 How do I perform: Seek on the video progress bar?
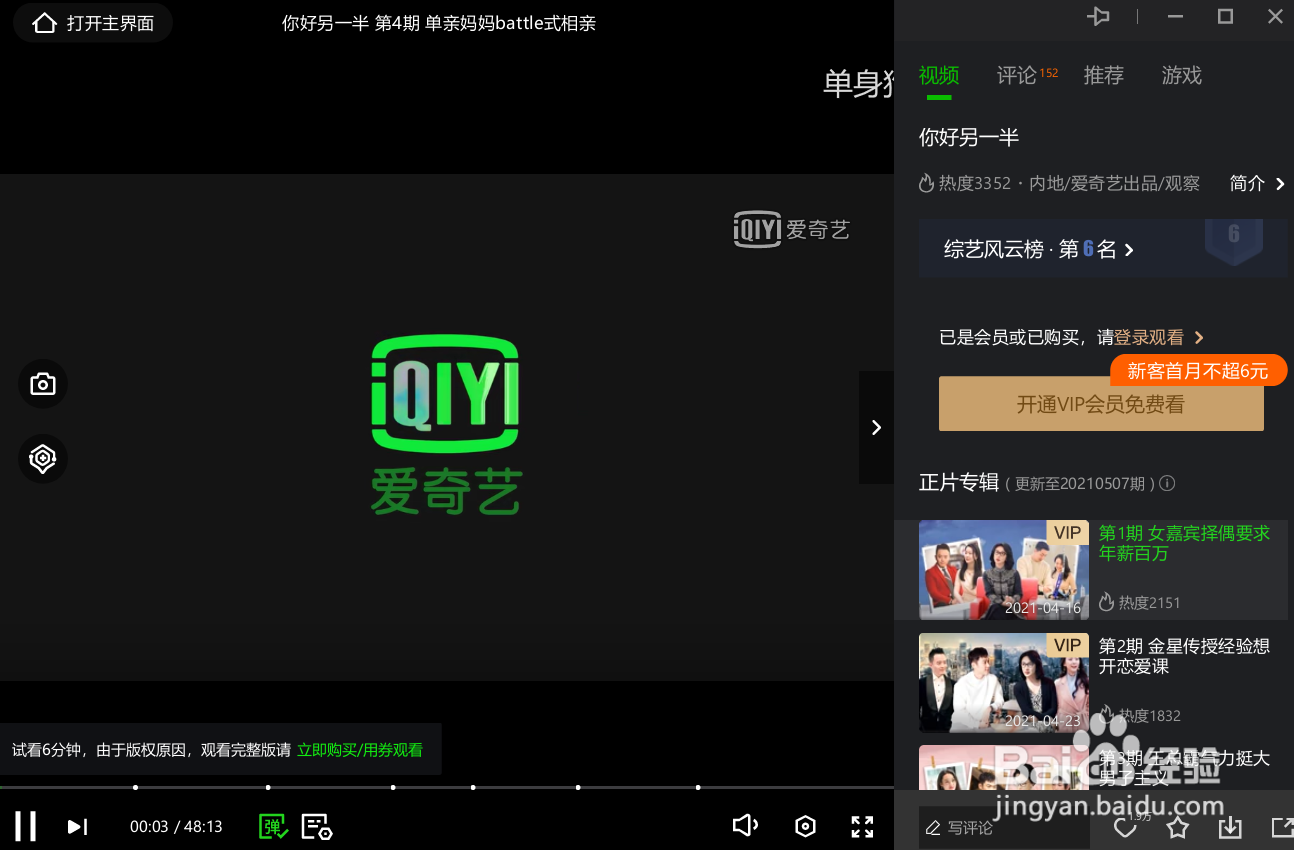[447, 788]
